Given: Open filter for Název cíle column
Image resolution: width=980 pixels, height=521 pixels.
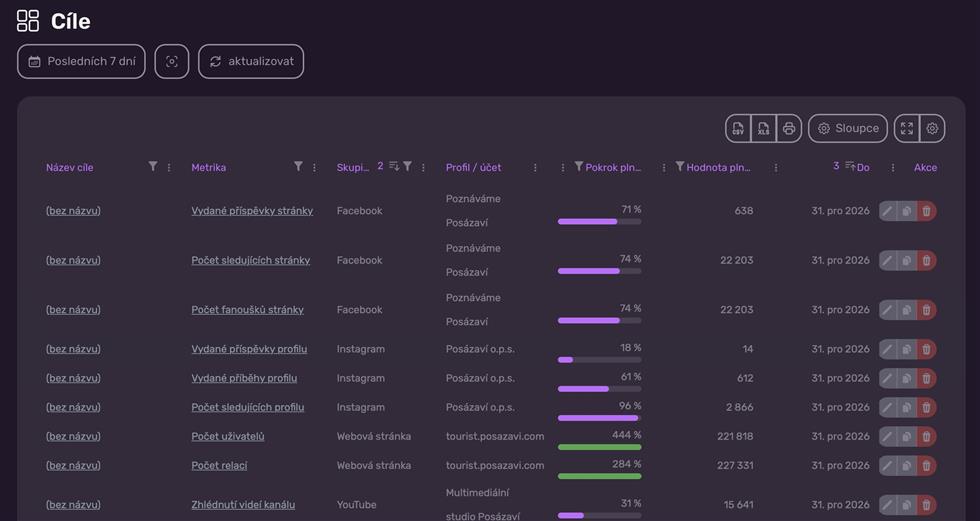Looking at the screenshot, I should [152, 166].
